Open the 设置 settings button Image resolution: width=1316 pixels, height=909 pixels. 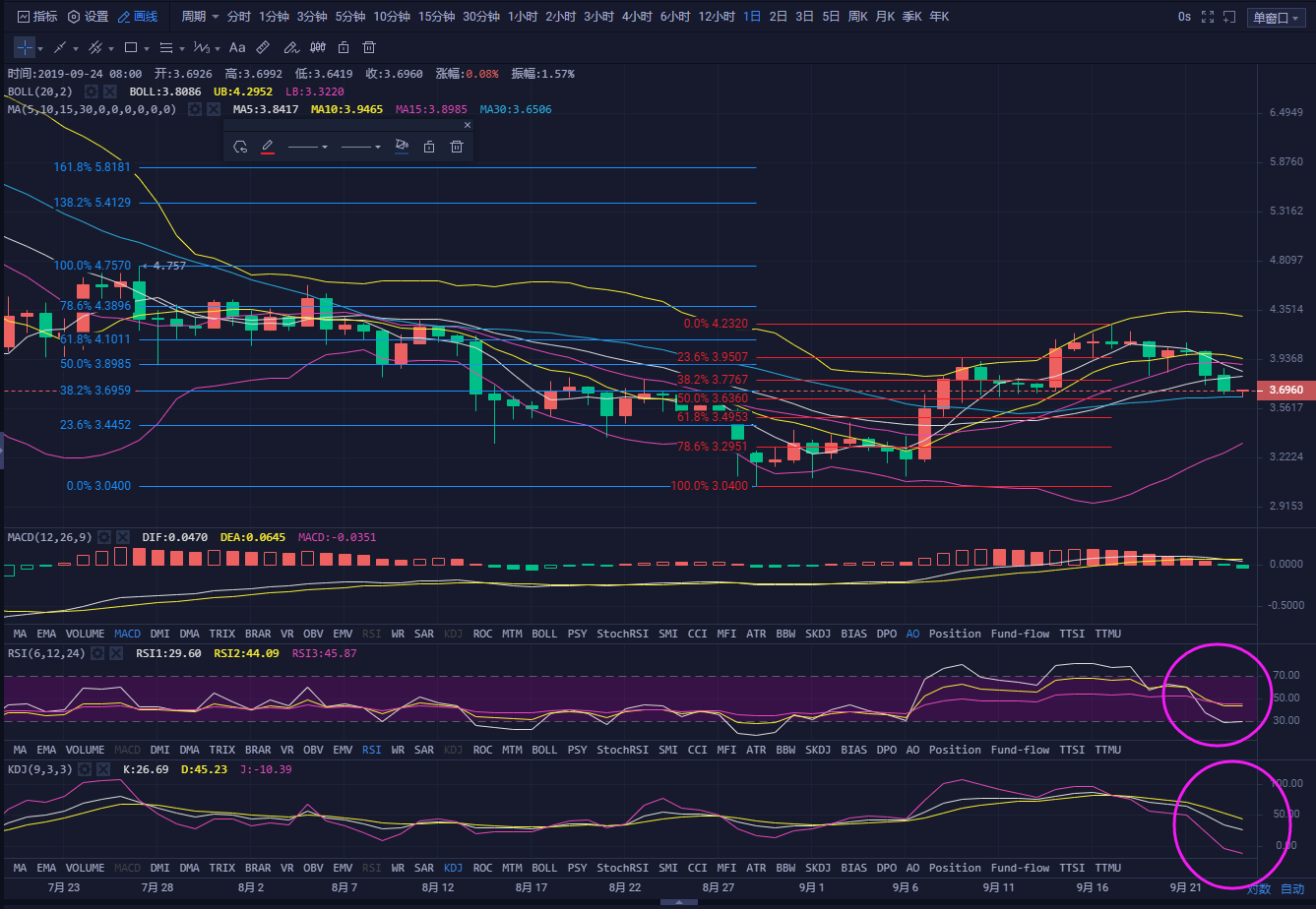(x=88, y=17)
